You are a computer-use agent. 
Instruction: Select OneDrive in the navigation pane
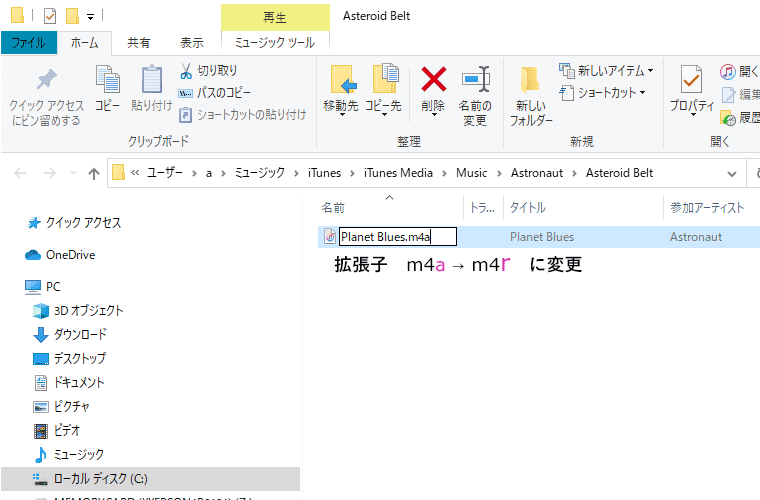point(61,255)
